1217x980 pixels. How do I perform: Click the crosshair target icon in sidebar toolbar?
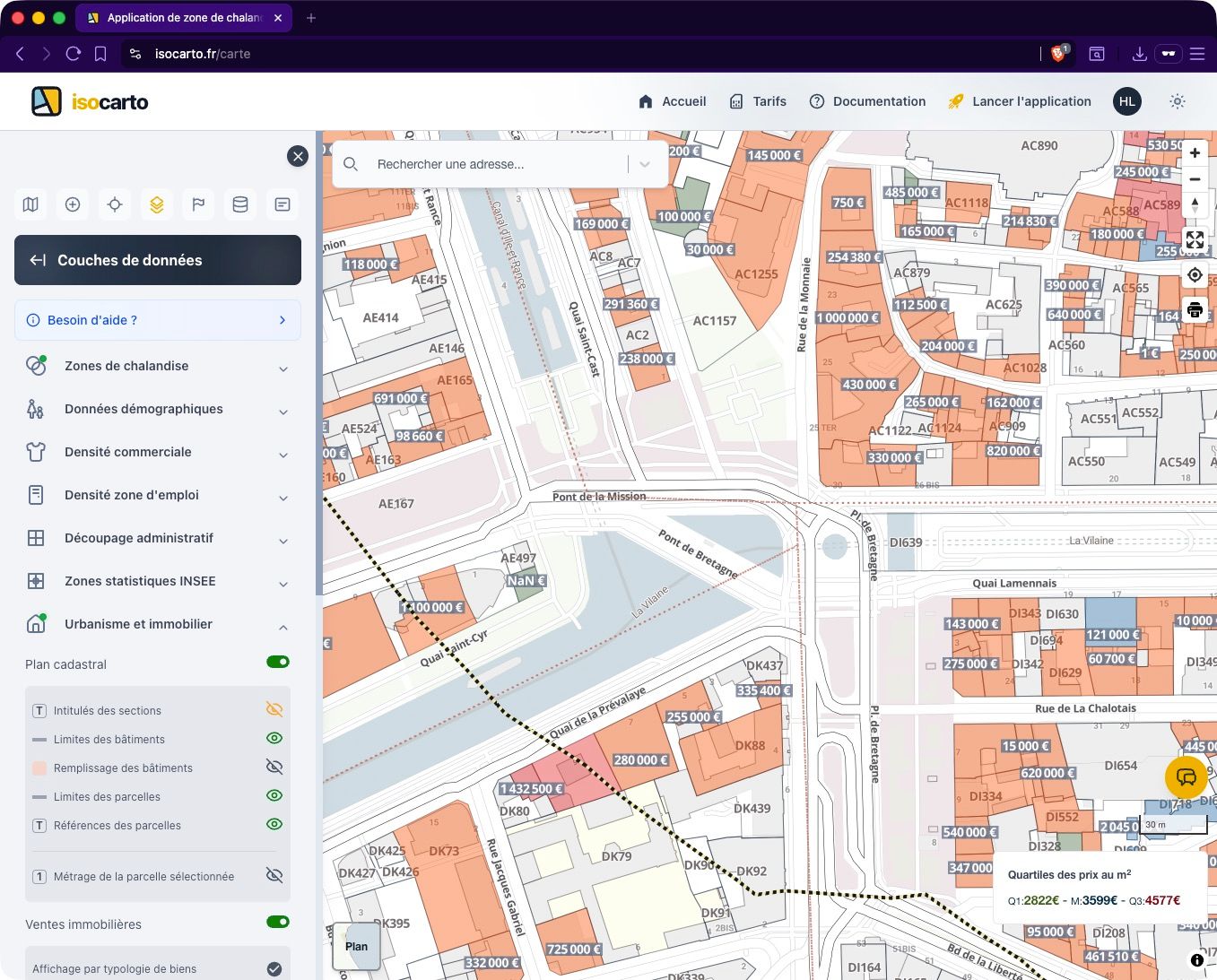click(115, 204)
